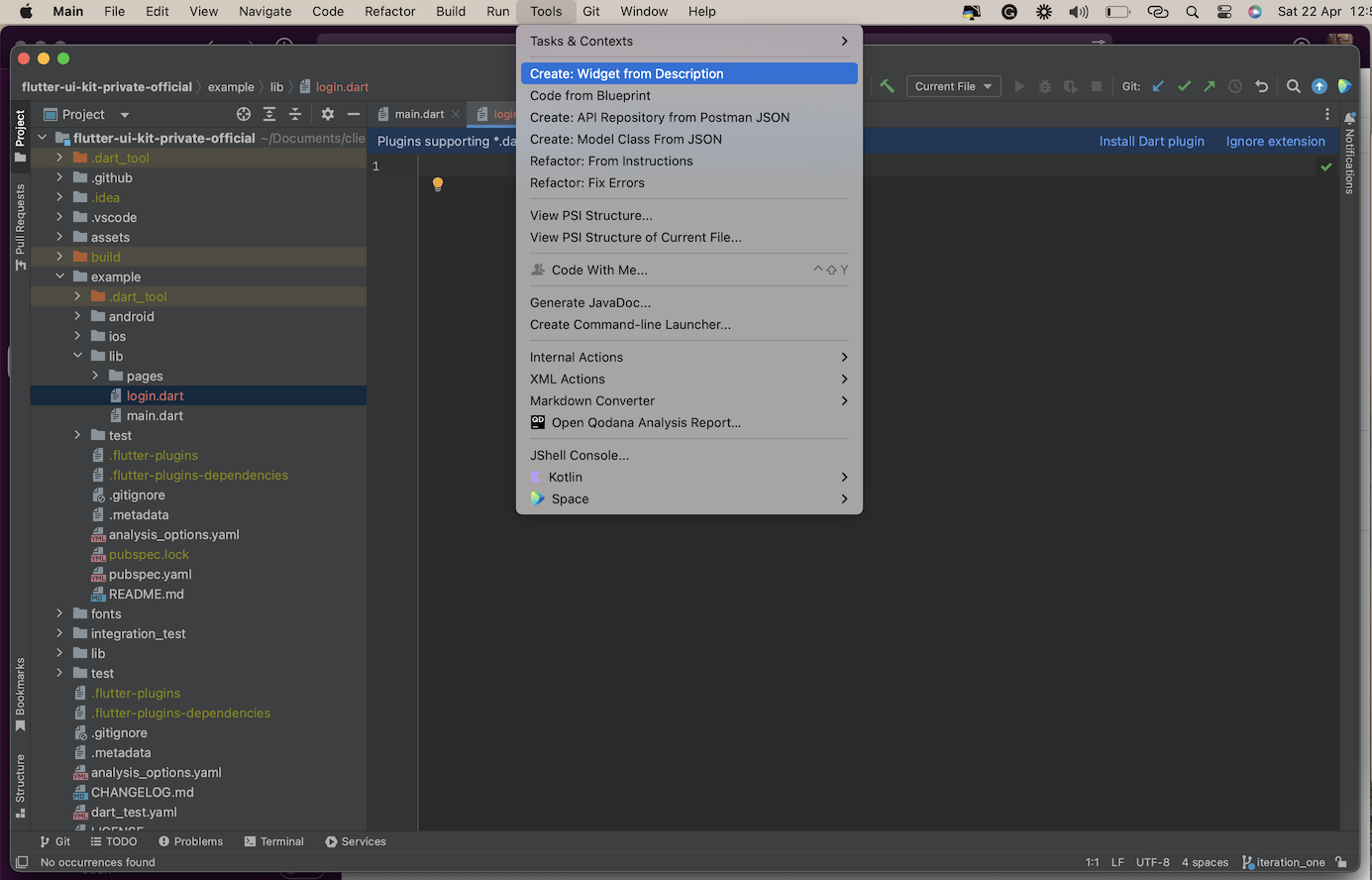
Task: Click the Space icon in the toolbar
Action: click(1344, 86)
